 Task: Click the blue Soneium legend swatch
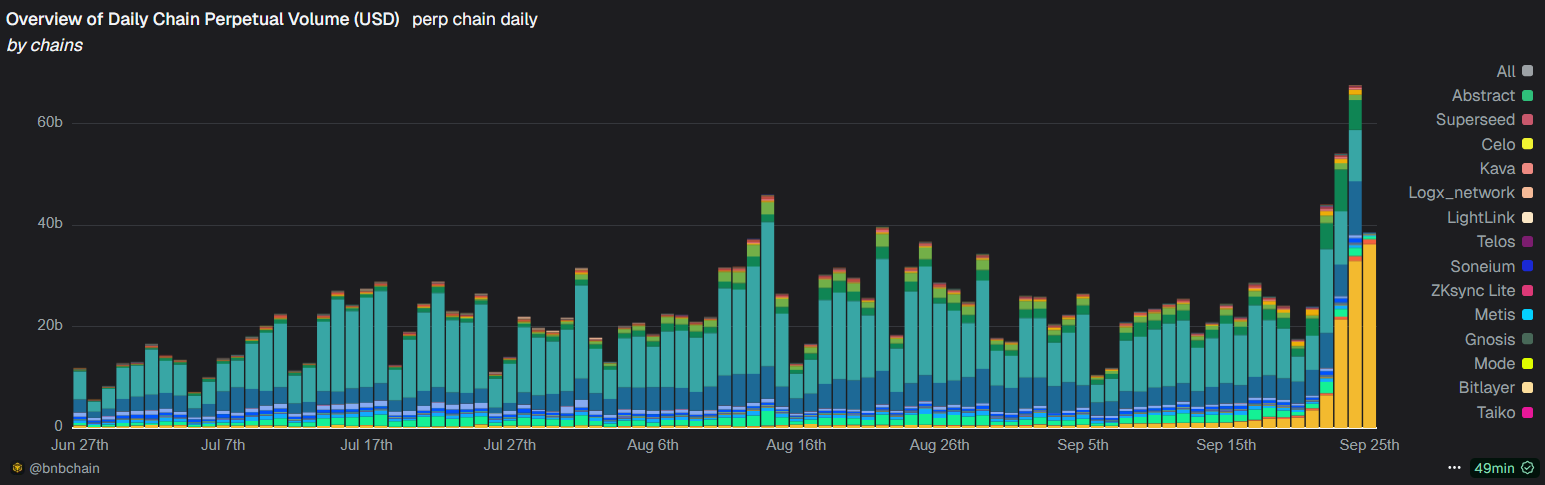click(x=1527, y=267)
